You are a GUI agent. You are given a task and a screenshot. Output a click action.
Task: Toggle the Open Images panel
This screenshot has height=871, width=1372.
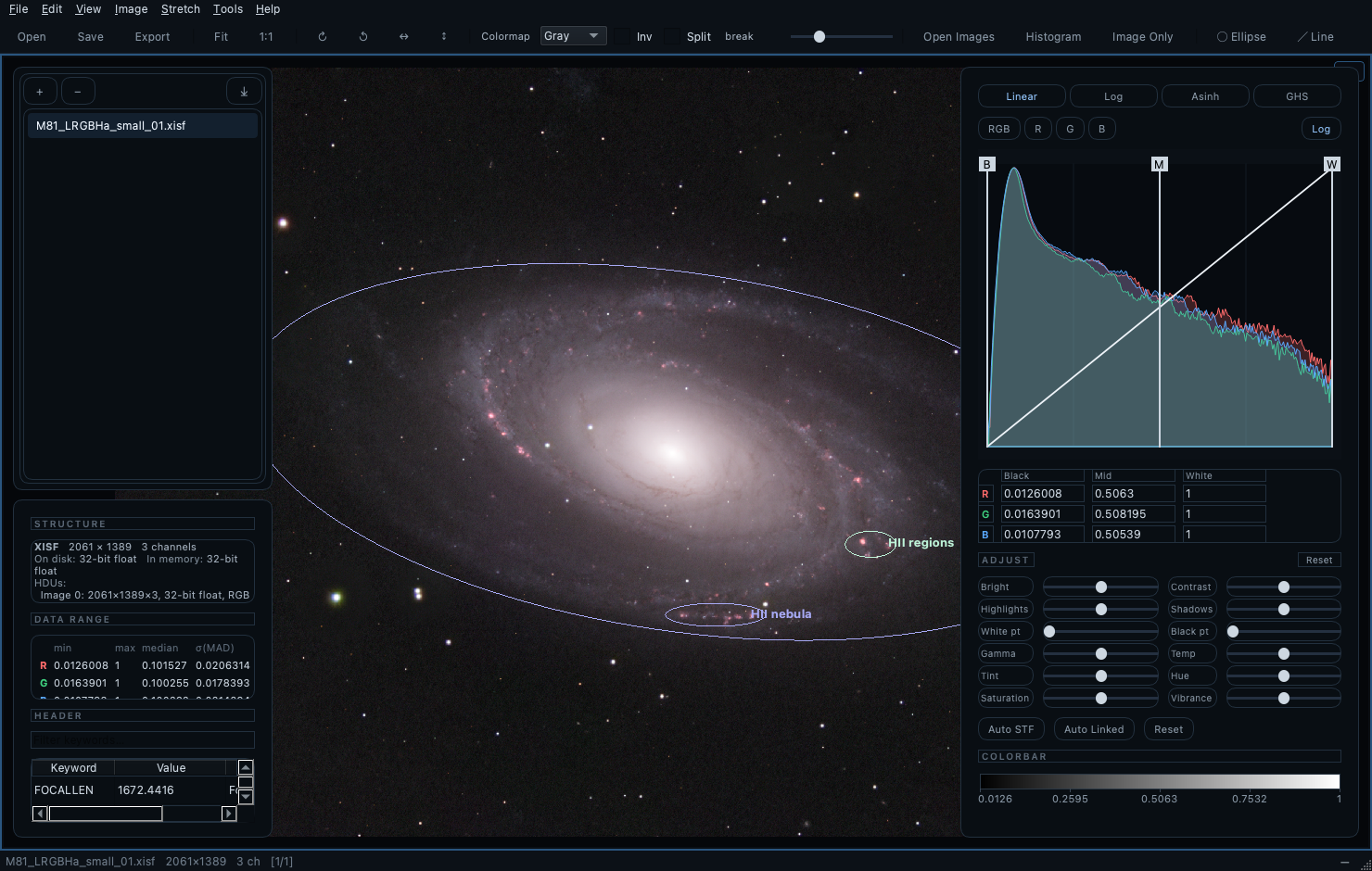click(x=959, y=37)
